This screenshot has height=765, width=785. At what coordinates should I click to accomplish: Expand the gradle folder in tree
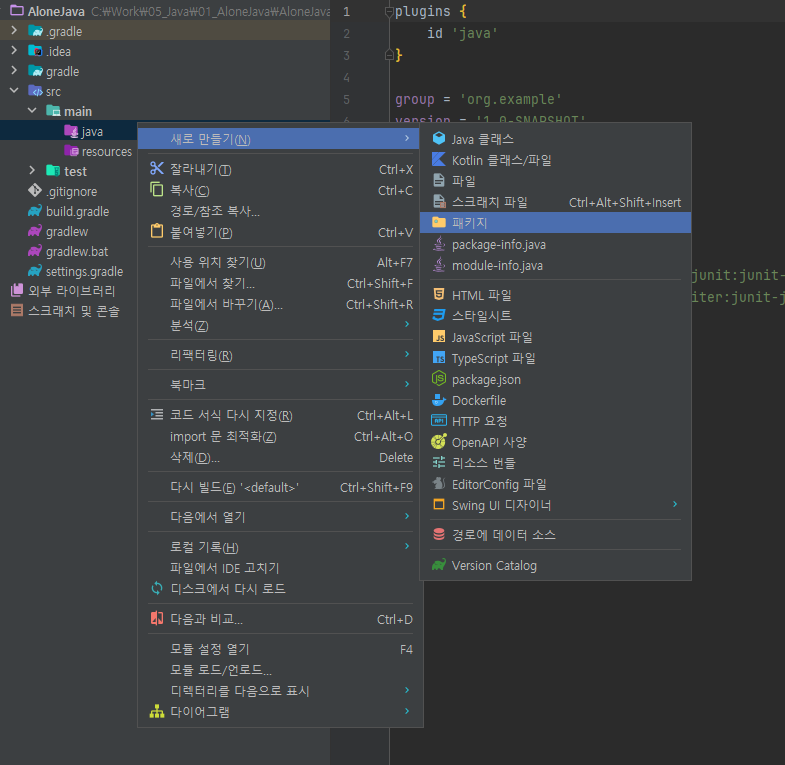point(14,71)
